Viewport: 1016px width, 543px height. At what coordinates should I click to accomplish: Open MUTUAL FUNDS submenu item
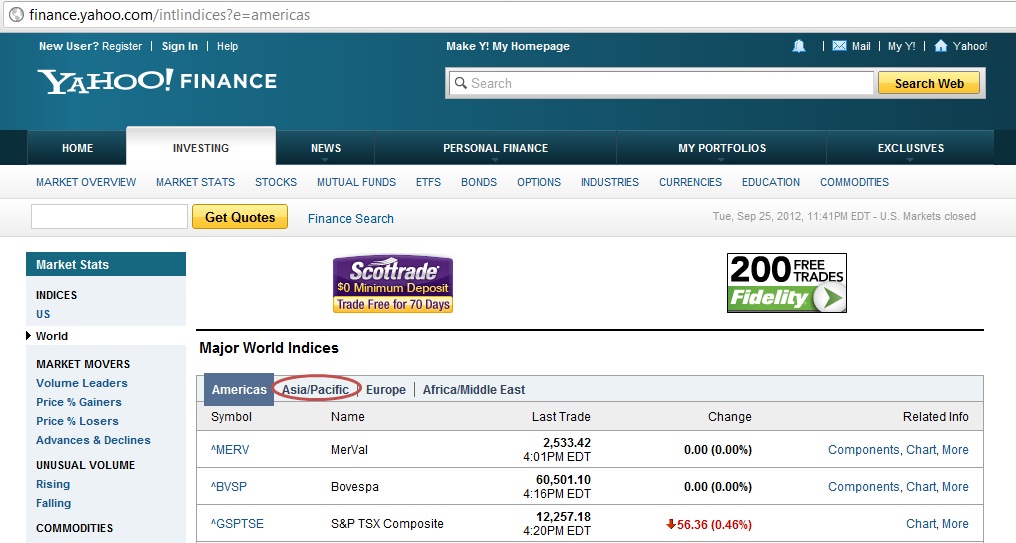click(x=356, y=182)
